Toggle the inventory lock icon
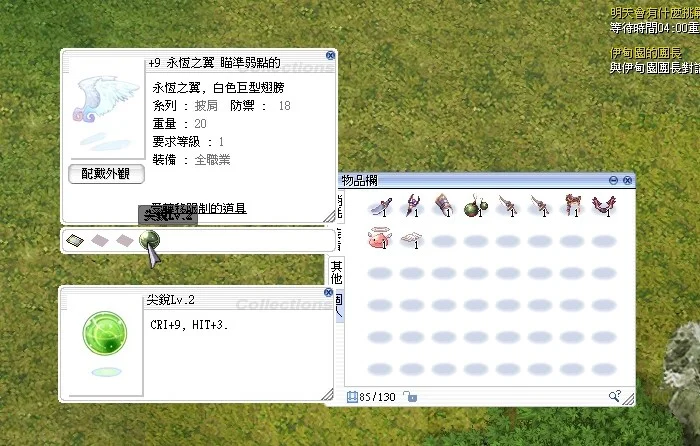 pyautogui.click(x=410, y=396)
